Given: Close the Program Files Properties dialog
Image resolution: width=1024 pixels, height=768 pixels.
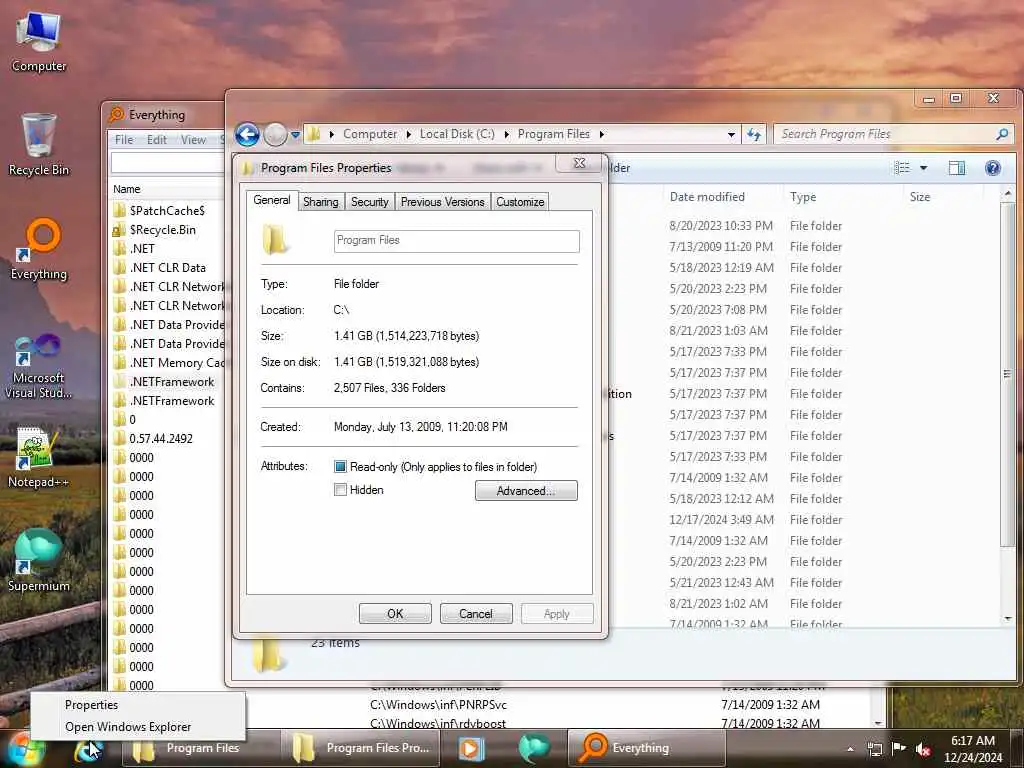Looking at the screenshot, I should [x=579, y=163].
